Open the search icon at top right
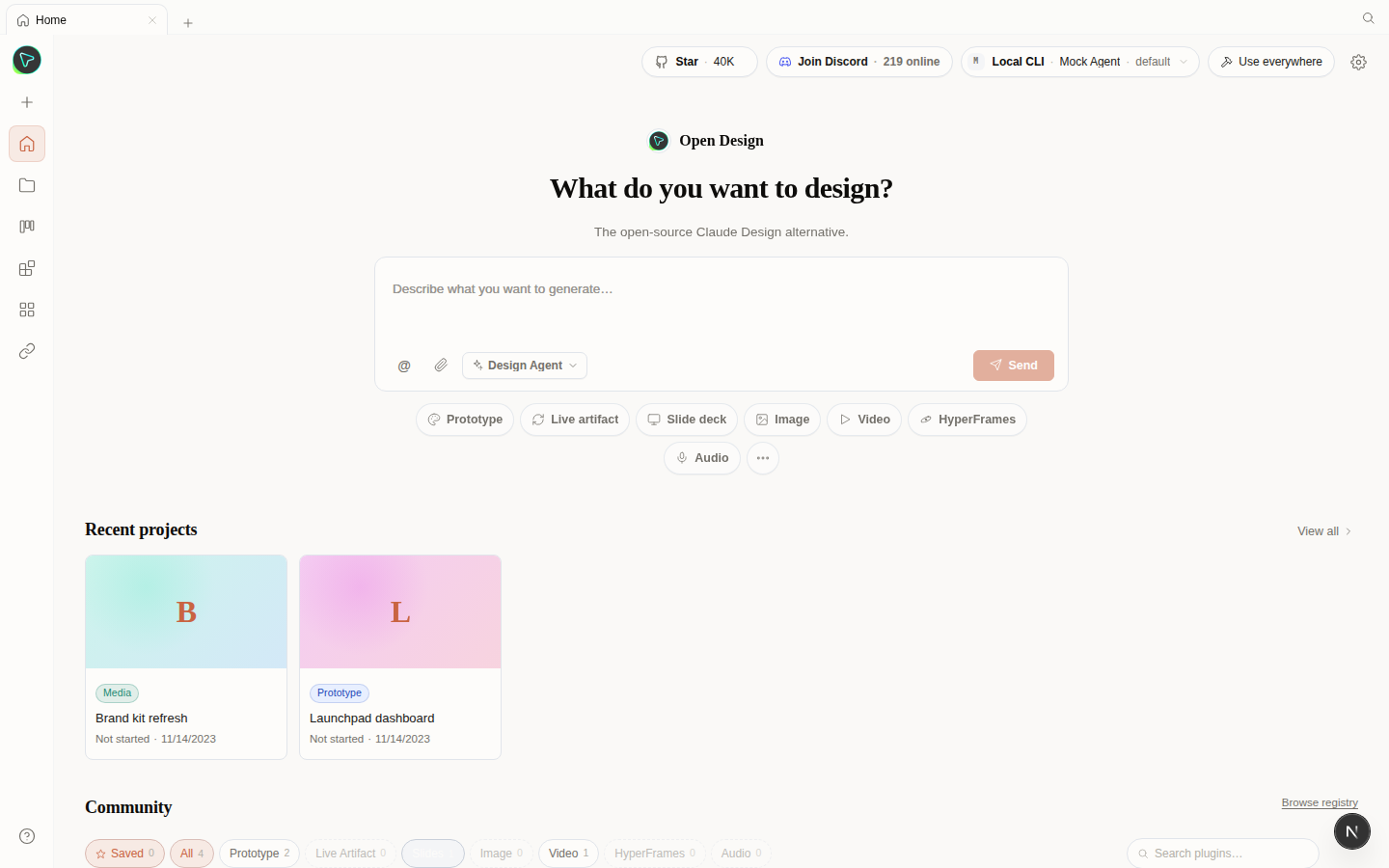The image size is (1389, 868). coord(1368,18)
